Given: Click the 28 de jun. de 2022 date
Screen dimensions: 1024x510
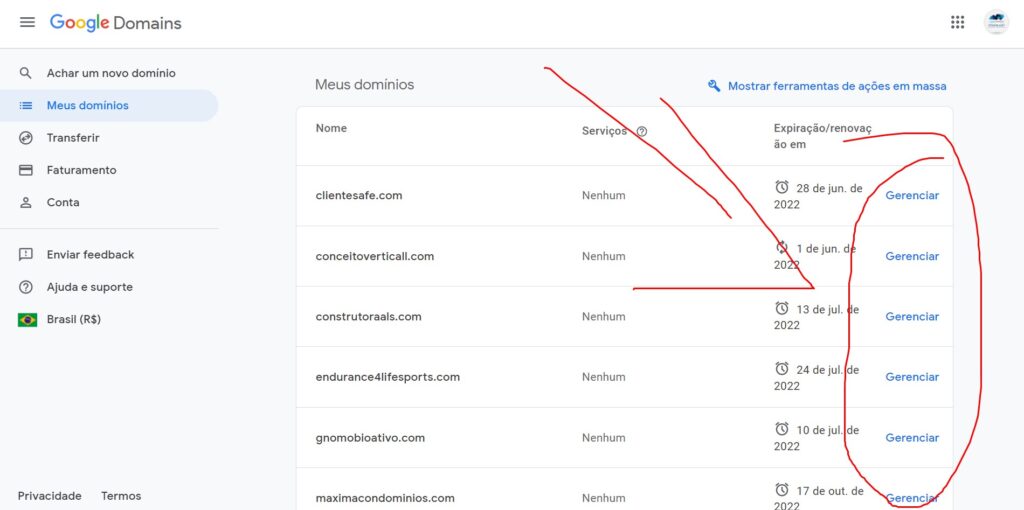Looking at the screenshot, I should [818, 196].
